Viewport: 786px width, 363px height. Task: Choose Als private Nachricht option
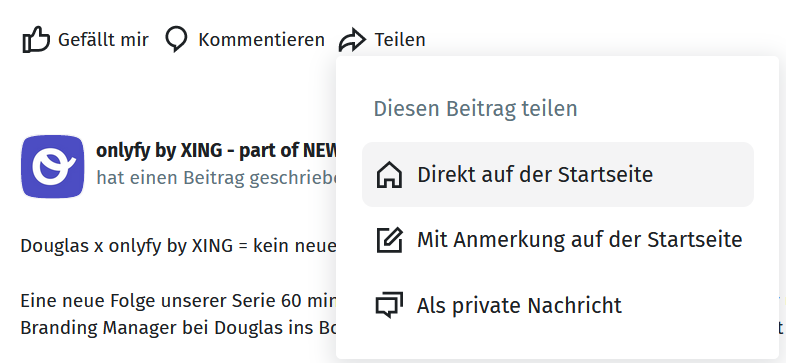(557, 305)
